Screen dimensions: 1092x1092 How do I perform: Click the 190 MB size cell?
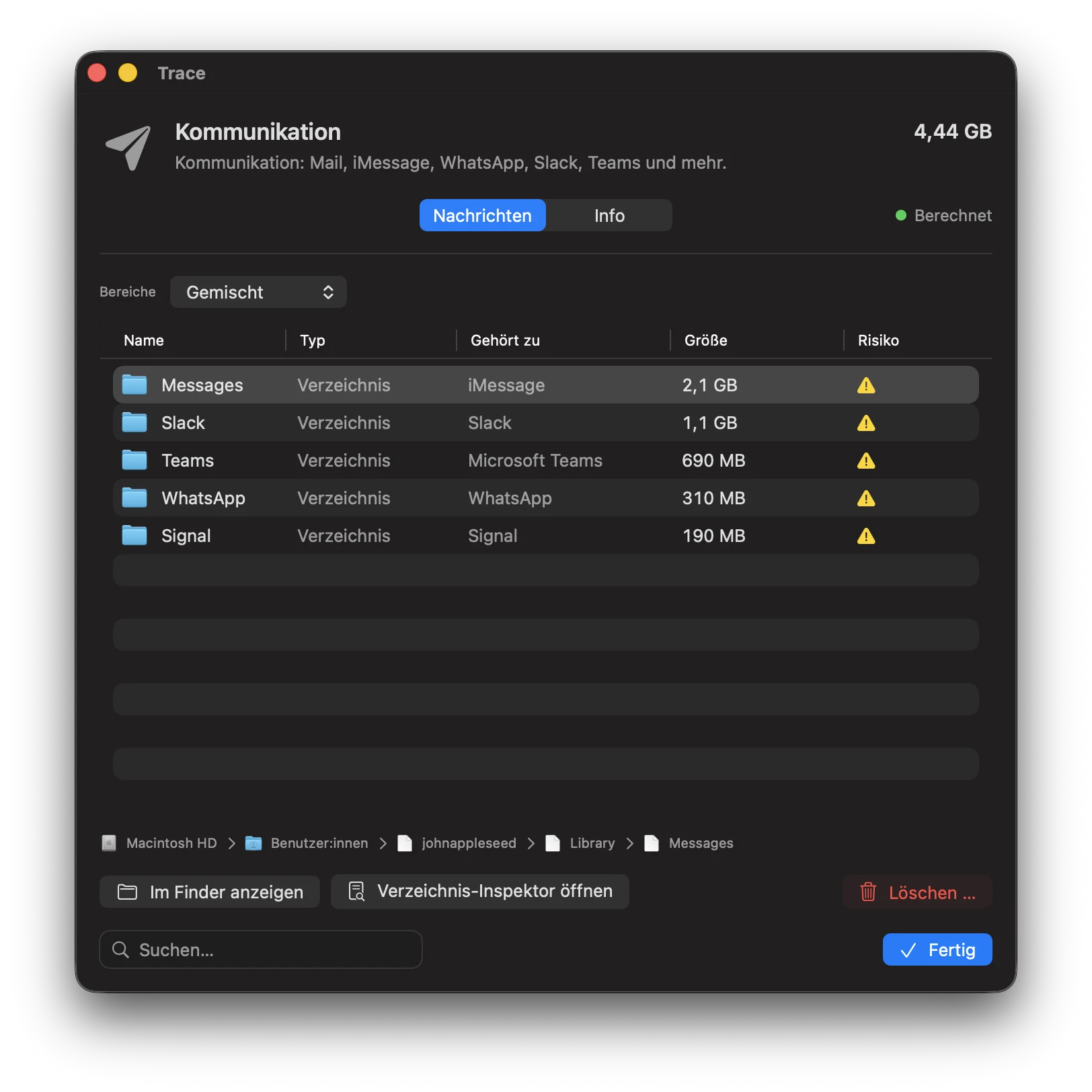tap(713, 536)
